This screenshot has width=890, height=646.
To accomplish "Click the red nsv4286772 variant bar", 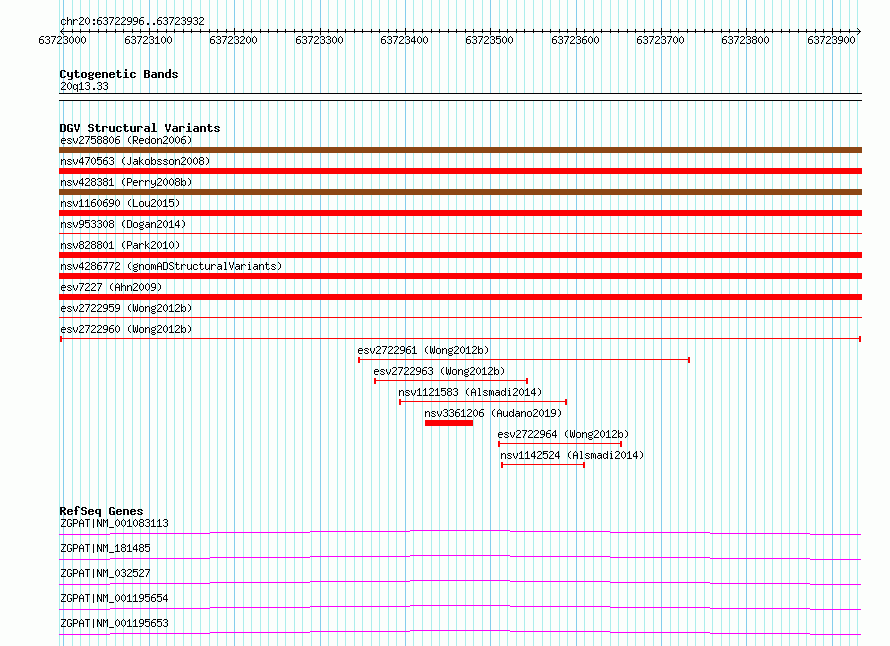I will coord(460,276).
